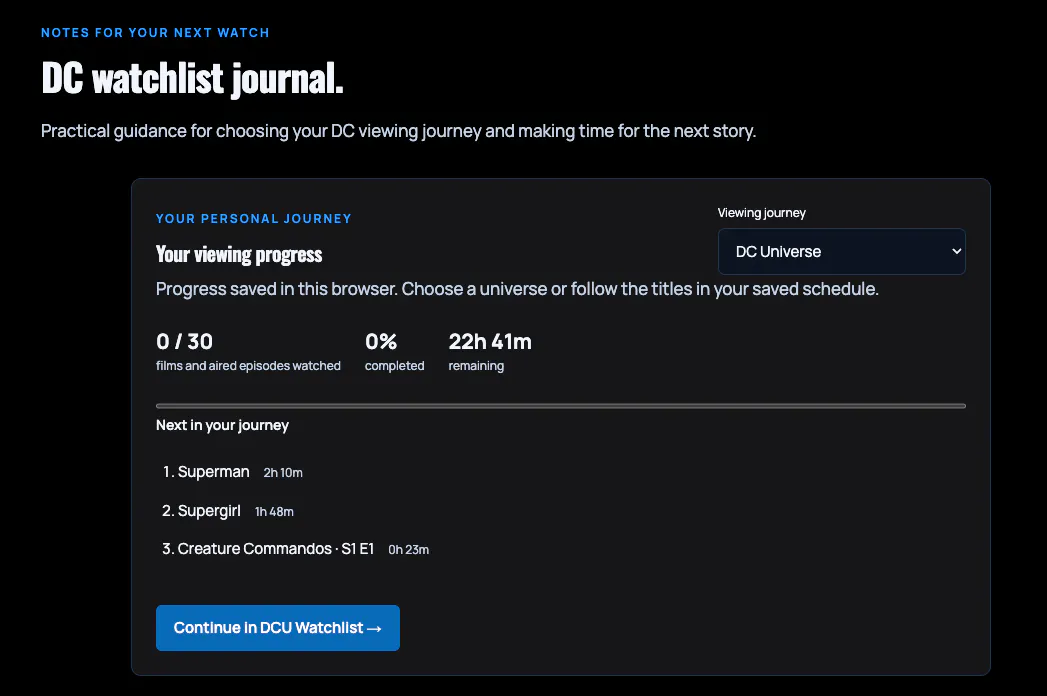This screenshot has width=1047, height=696.
Task: Click the Progress saved in this browser text
Action: [x=517, y=289]
